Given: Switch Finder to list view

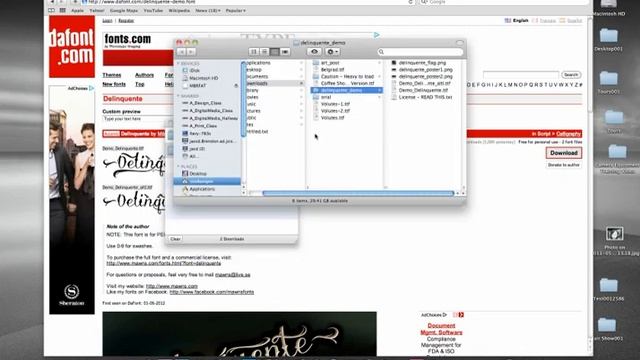Looking at the screenshot, I should click(264, 52).
